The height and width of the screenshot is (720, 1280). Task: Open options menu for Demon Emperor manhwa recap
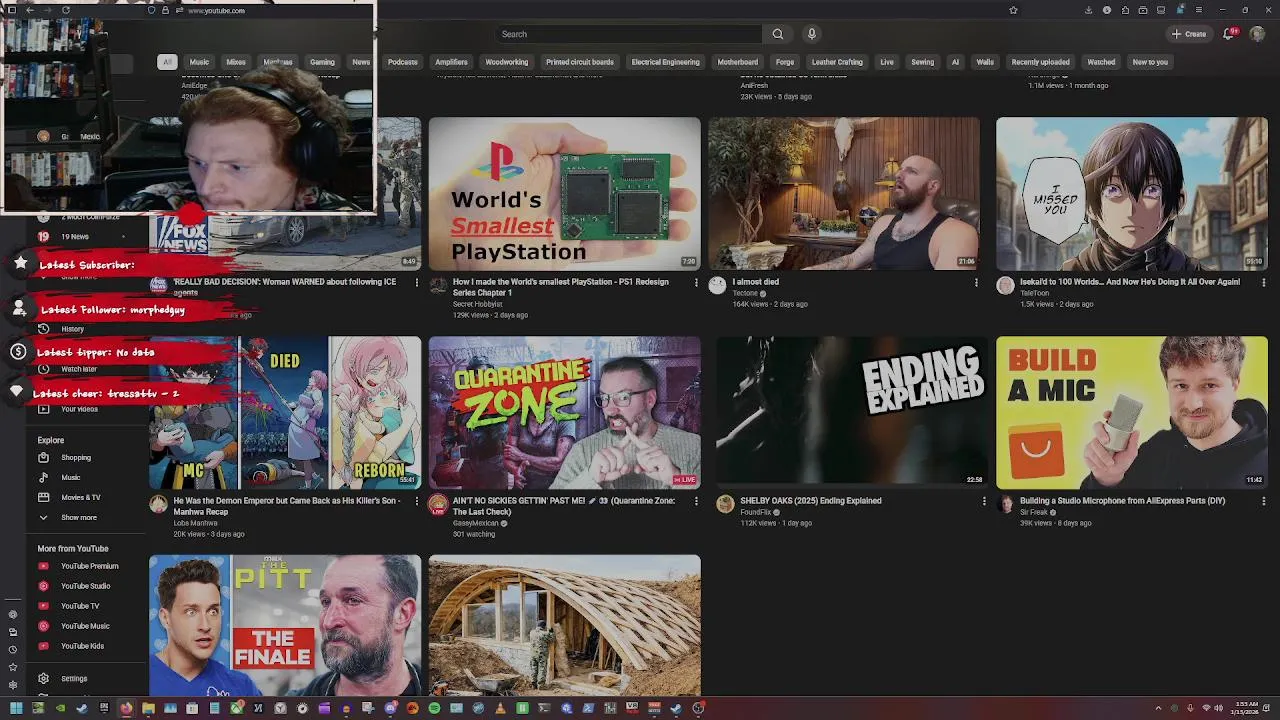pos(417,501)
